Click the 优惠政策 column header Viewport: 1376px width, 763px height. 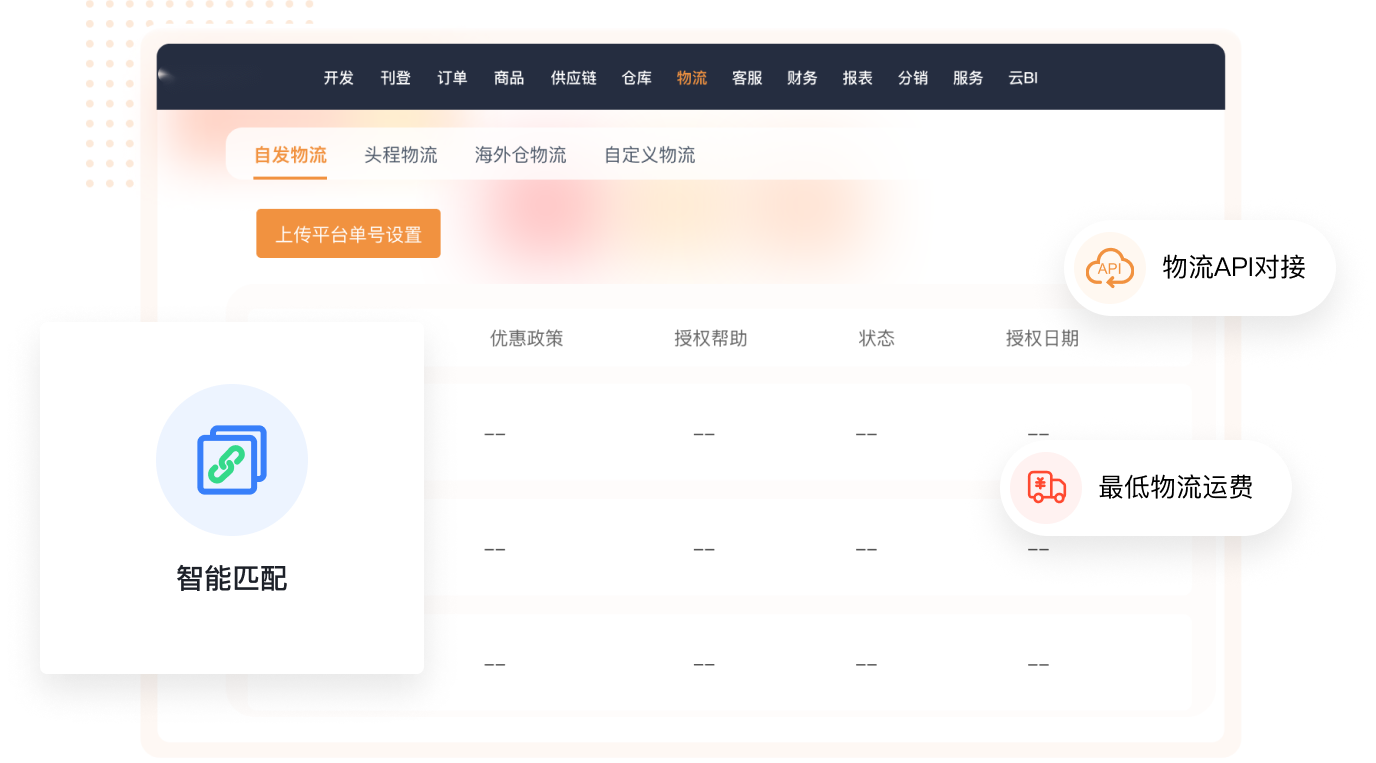[x=526, y=338]
